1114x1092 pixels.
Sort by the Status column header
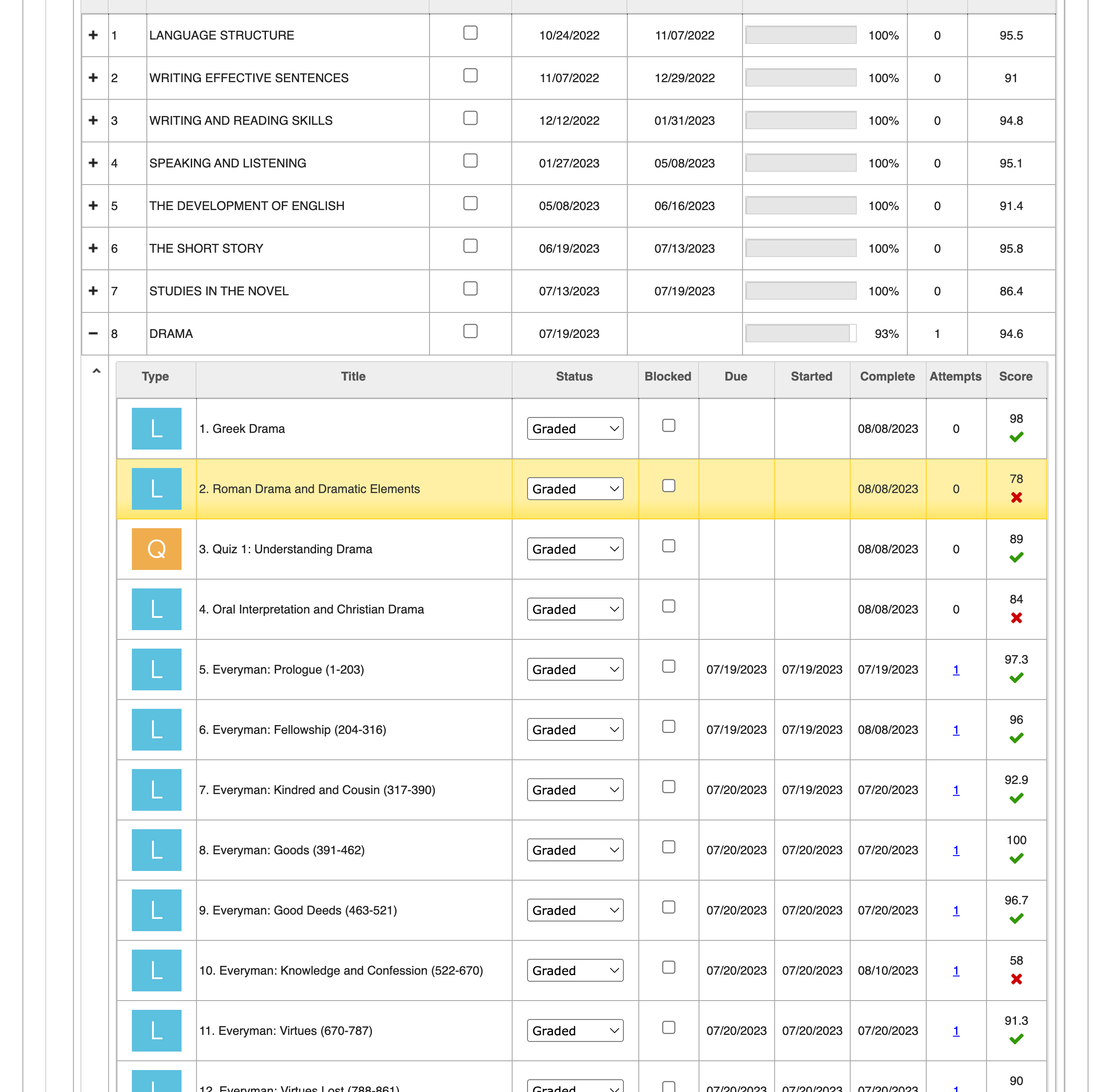pyautogui.click(x=574, y=376)
